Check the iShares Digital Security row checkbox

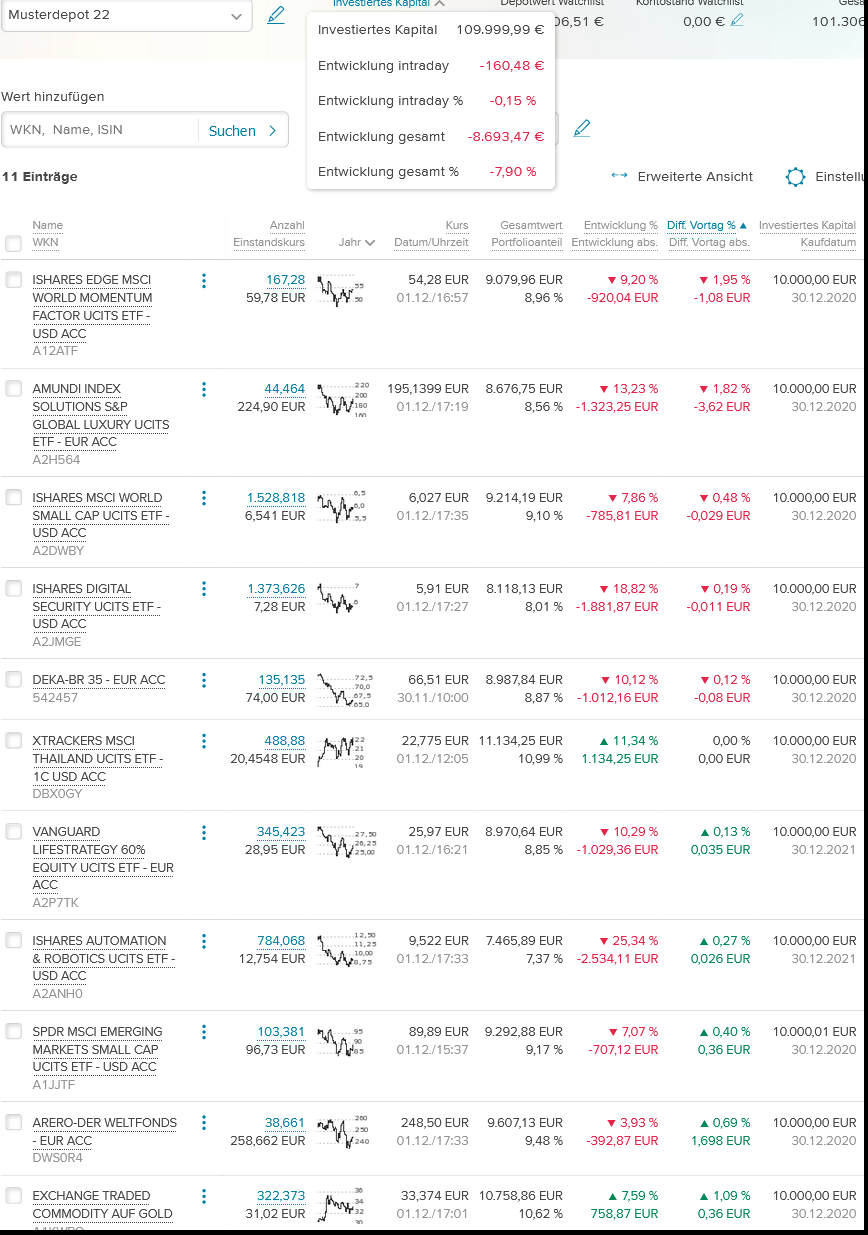pos(13,589)
